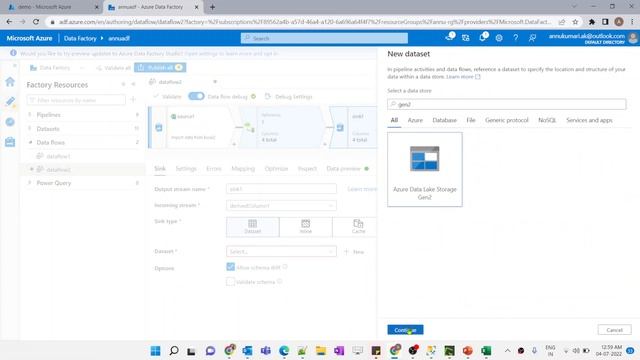The width and height of the screenshot is (640, 360).
Task: Click the Continue button
Action: pyautogui.click(x=405, y=330)
